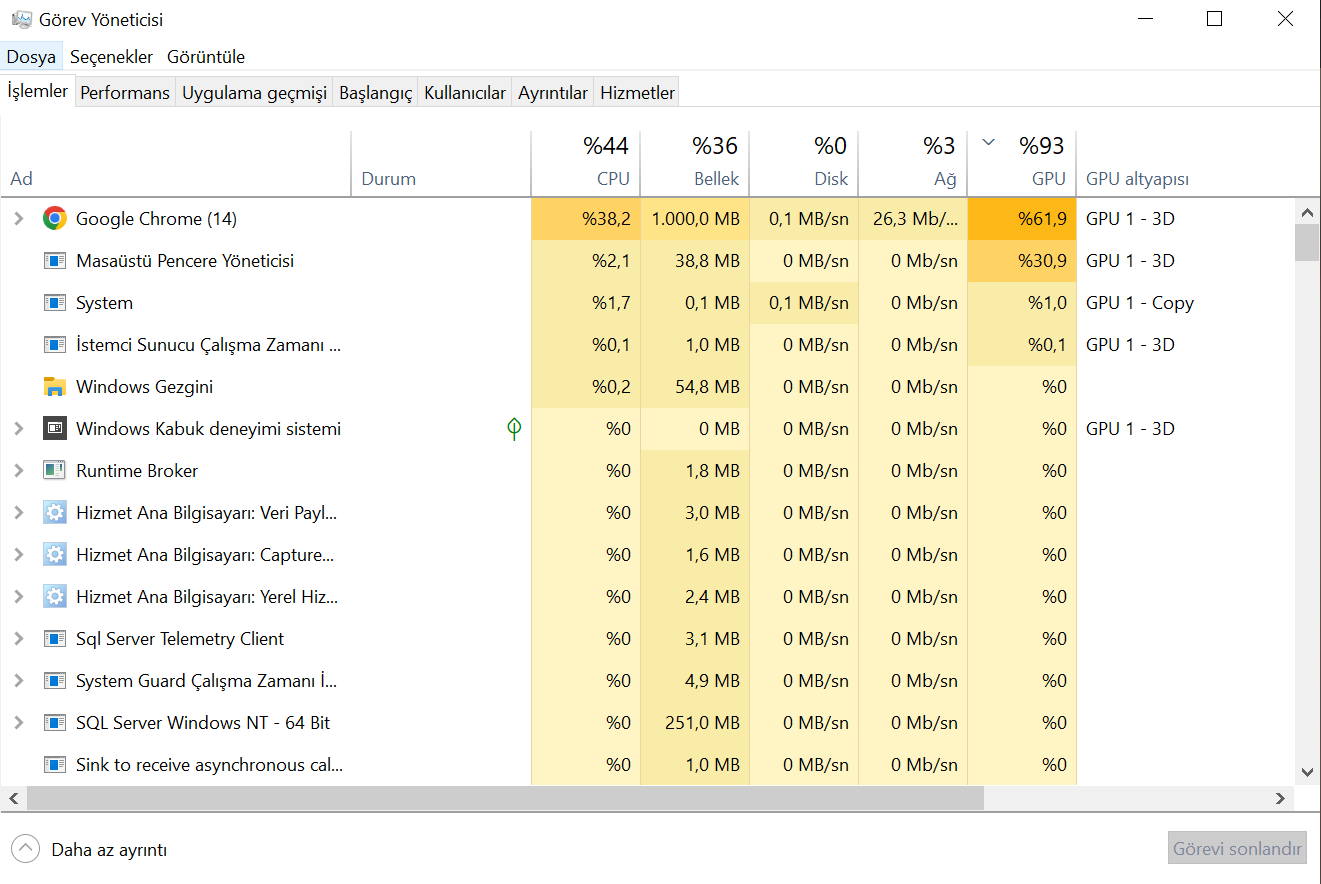Collapse details with the Daha az ayrıntı arrow
The height and width of the screenshot is (884, 1321).
[x=25, y=850]
